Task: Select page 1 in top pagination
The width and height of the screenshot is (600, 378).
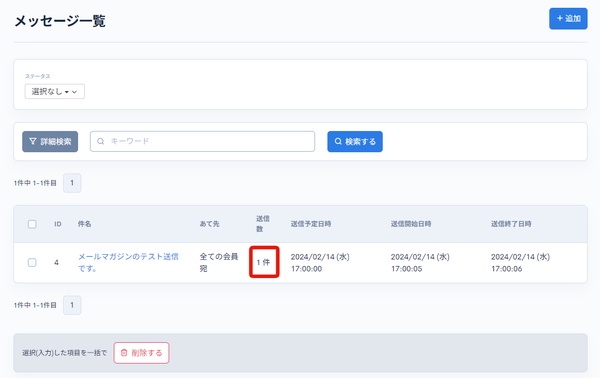Action: pos(72,183)
